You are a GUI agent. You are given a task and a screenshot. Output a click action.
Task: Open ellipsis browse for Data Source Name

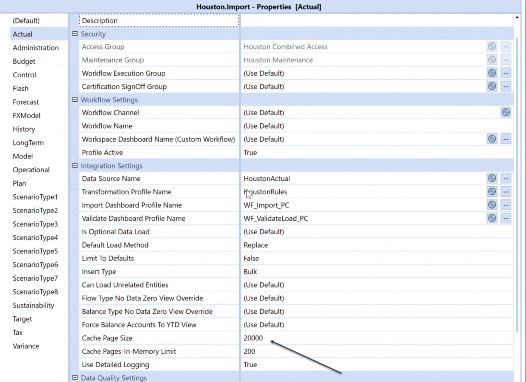coord(506,178)
